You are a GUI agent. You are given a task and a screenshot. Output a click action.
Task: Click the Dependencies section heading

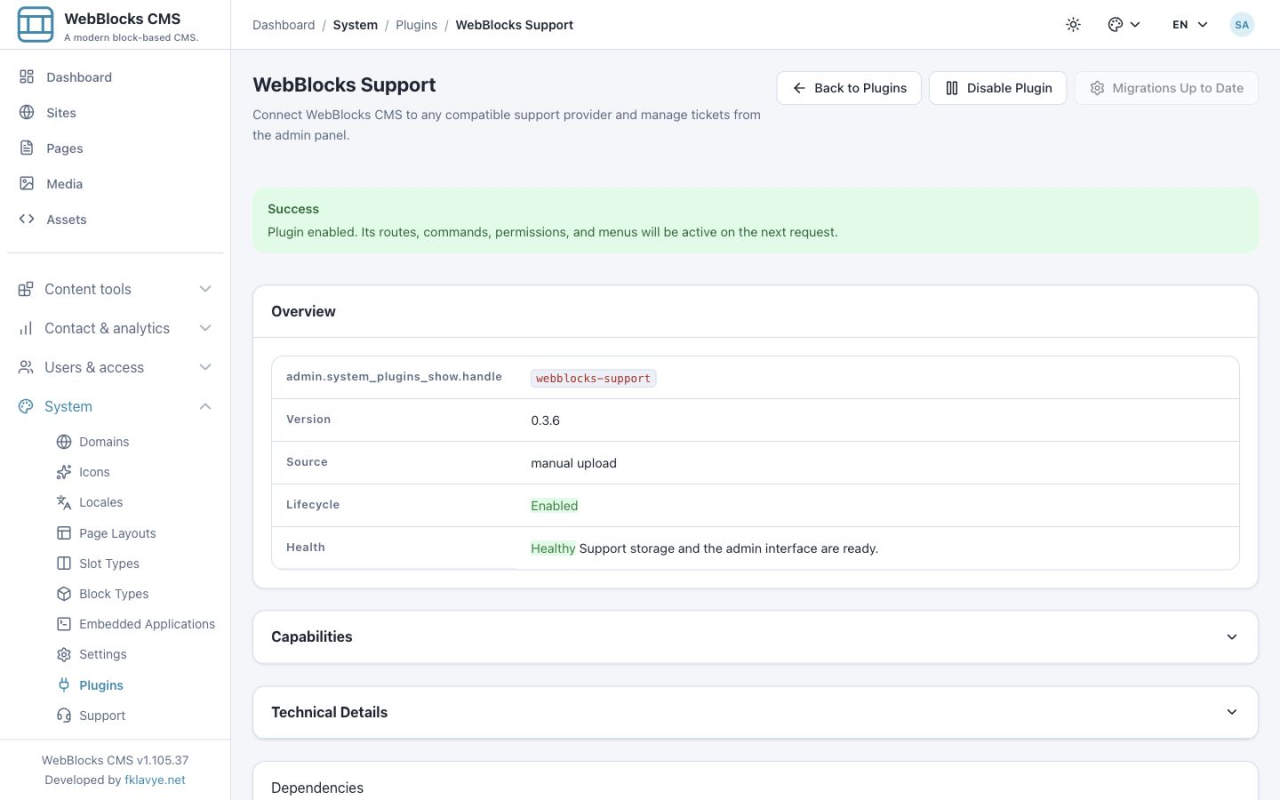click(317, 788)
